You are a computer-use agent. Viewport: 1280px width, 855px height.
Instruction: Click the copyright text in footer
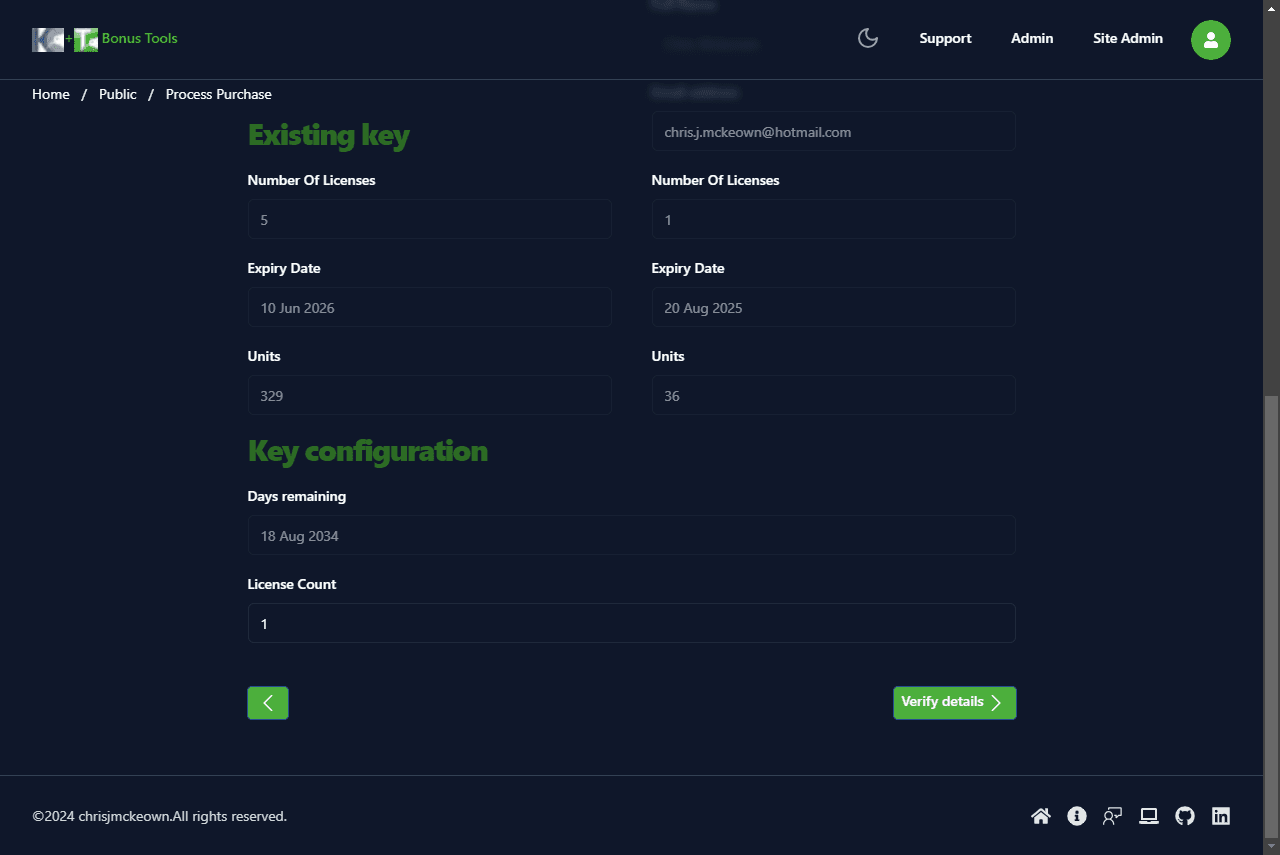(x=160, y=816)
